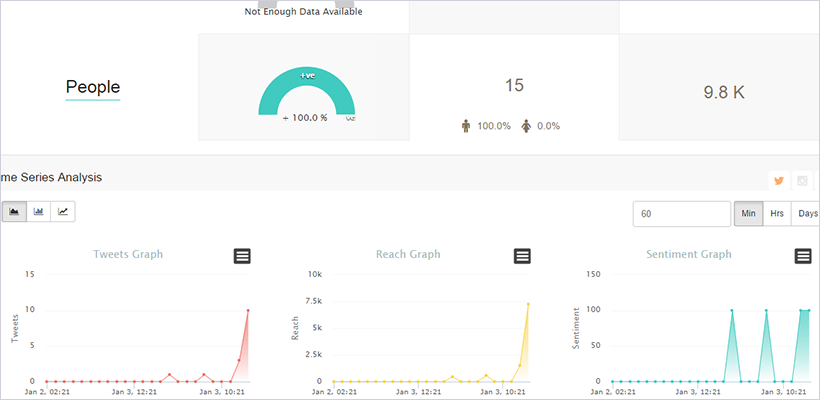Click the female percentage icon

(526, 126)
